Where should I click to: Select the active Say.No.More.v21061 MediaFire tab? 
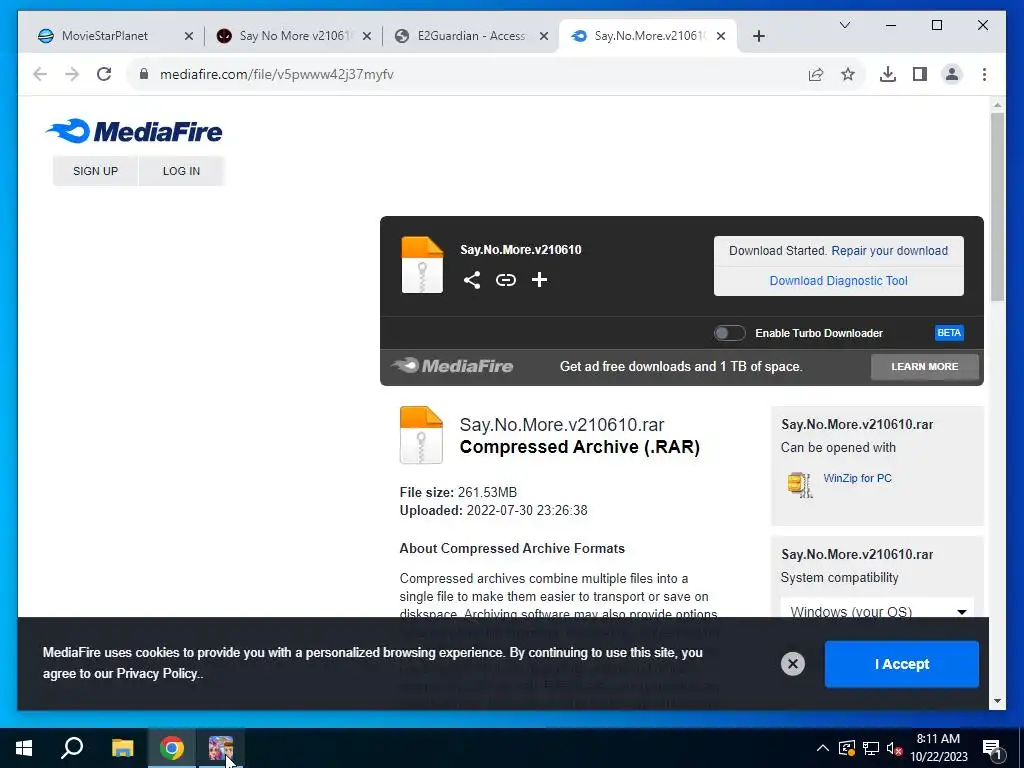point(648,36)
